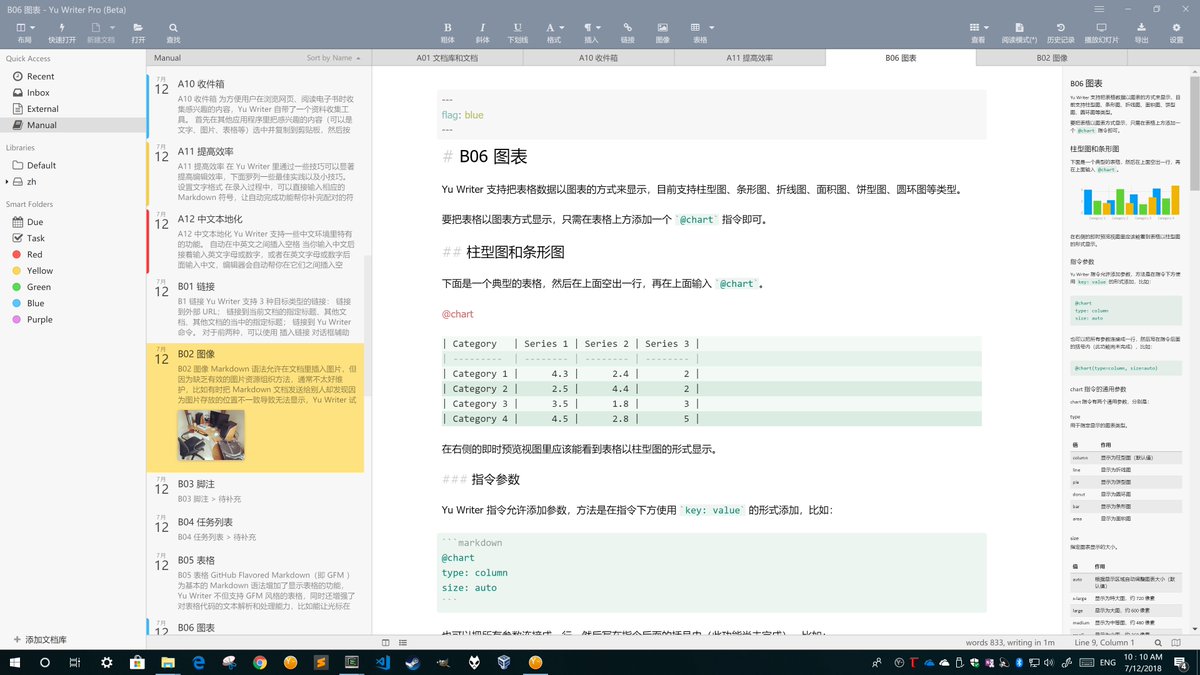Switch to tab A10 收件箱
1200x675 pixels.
point(598,58)
